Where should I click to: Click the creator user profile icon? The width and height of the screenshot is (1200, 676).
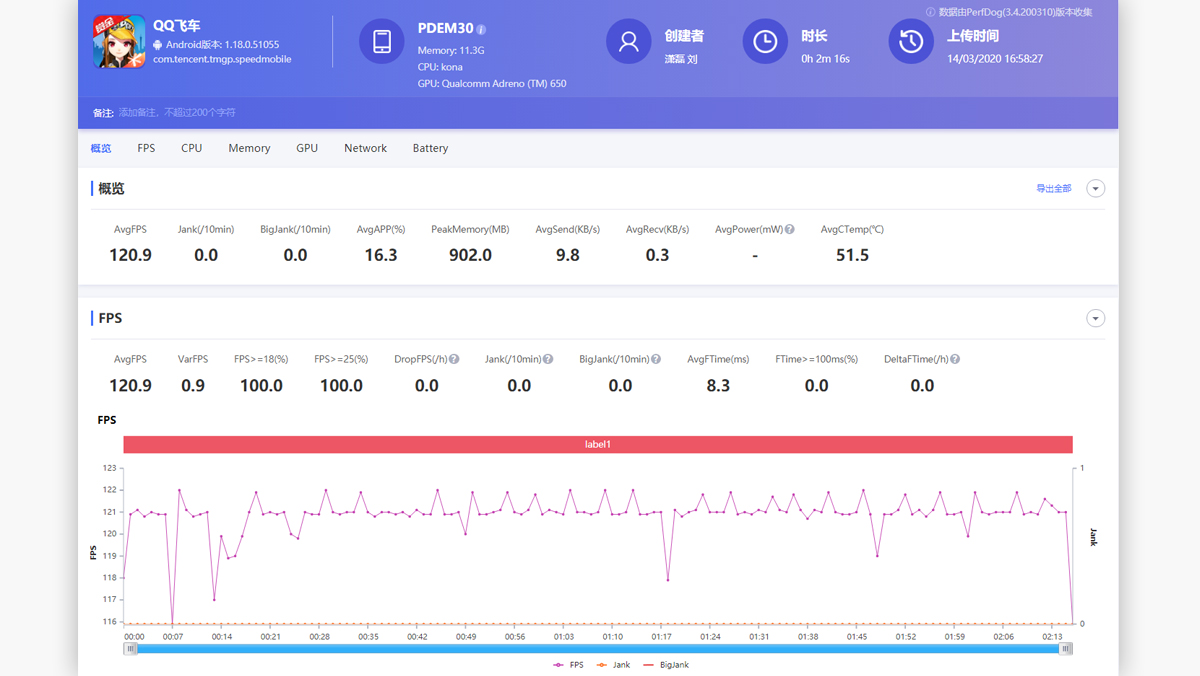point(629,42)
